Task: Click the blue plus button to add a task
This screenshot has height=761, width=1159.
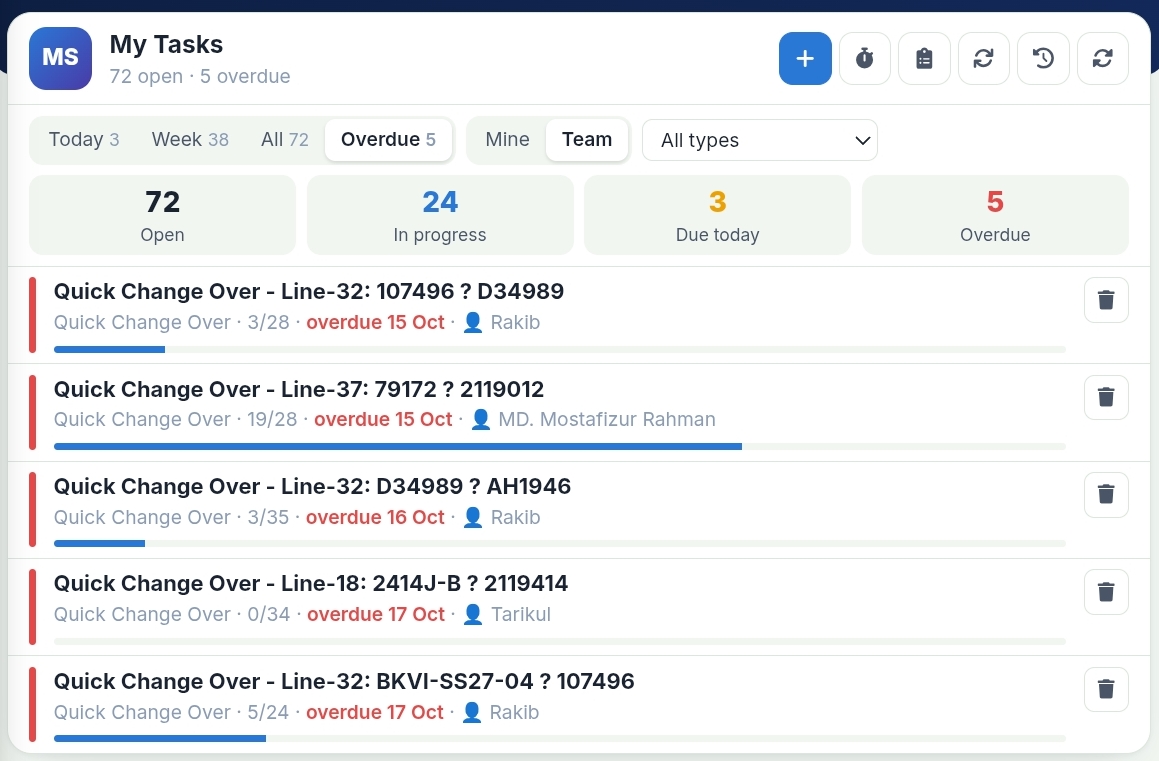Action: coord(805,58)
